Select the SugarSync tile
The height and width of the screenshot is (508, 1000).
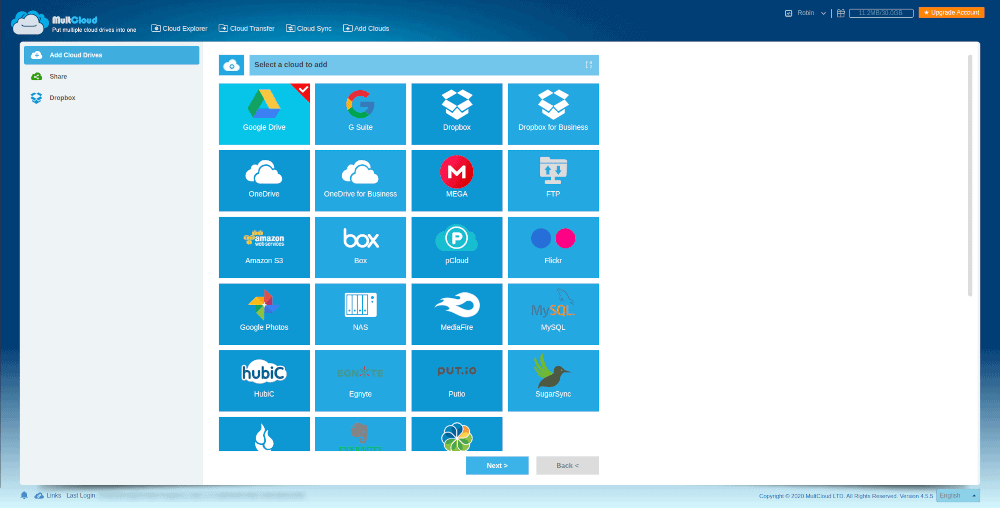point(553,381)
